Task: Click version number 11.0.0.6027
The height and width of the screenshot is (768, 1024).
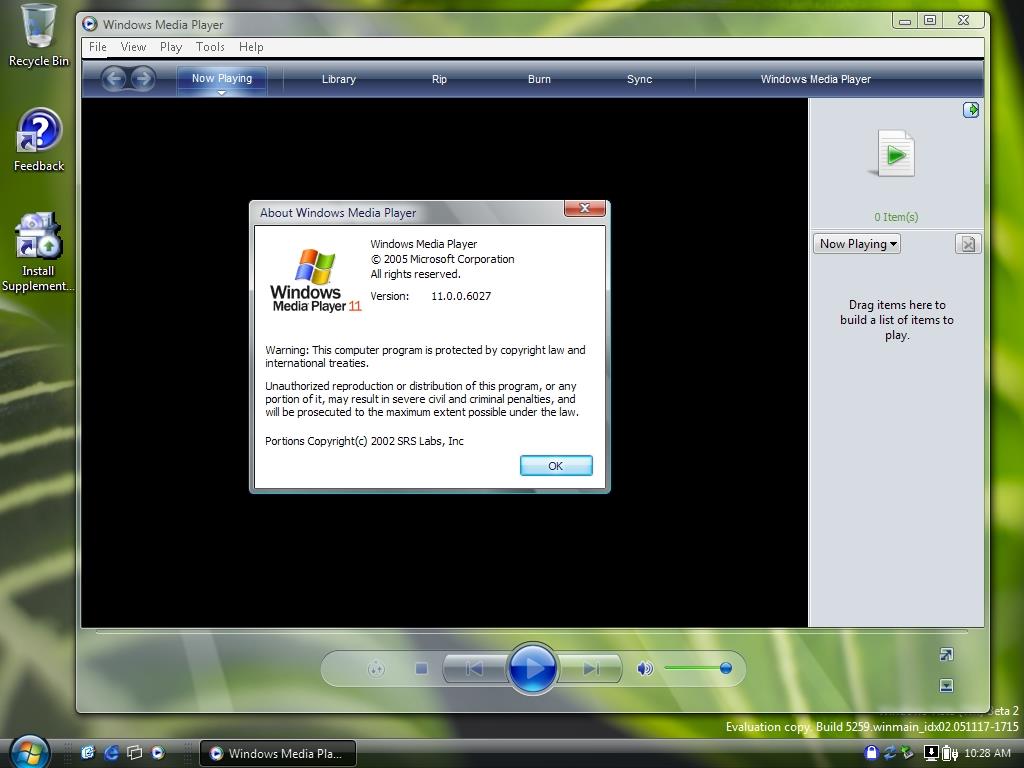Action: [461, 296]
